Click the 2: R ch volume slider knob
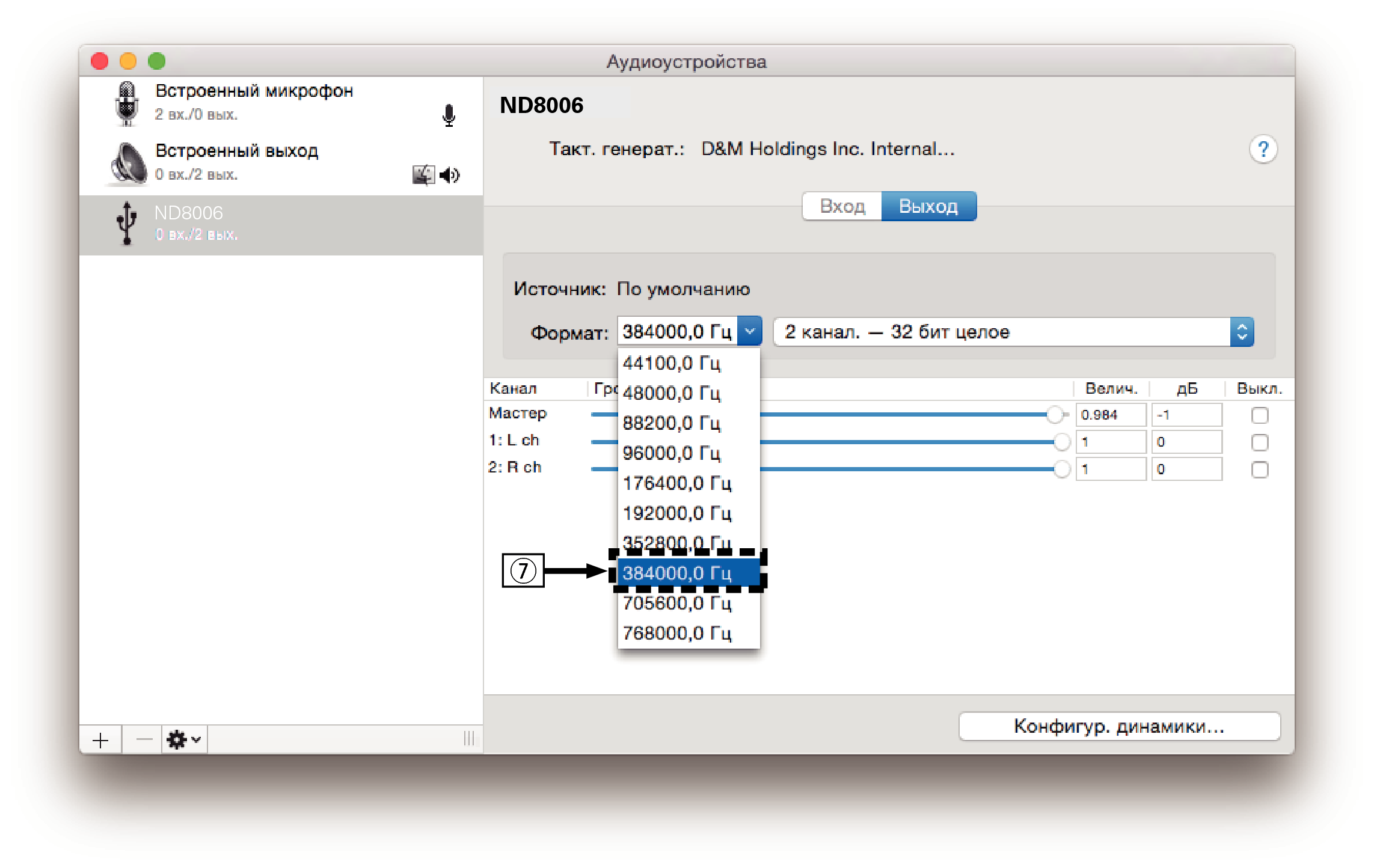Image resolution: width=1374 pixels, height=868 pixels. 1062,468
